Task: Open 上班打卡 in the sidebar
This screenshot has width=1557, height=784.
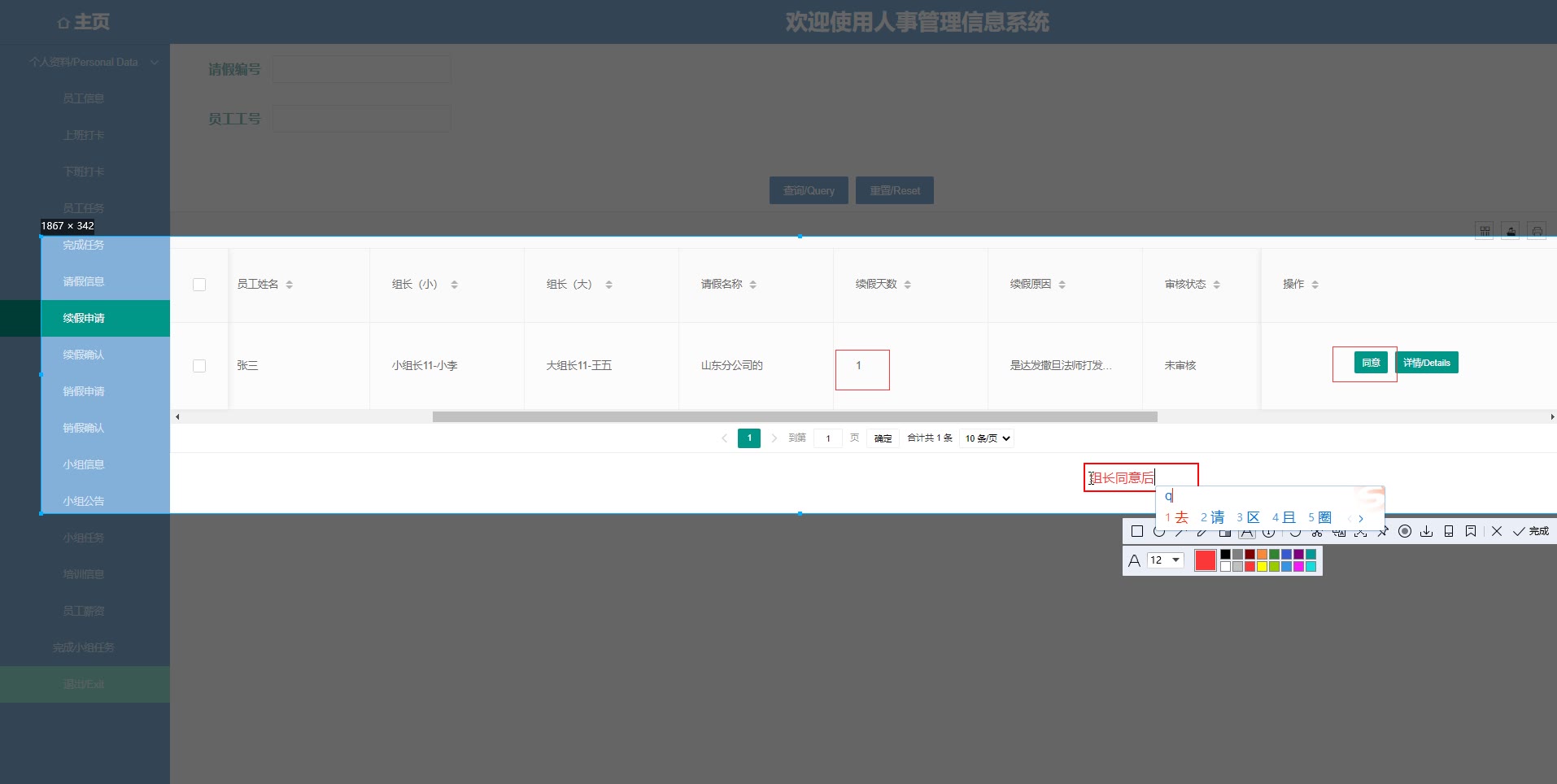Action: (x=84, y=135)
